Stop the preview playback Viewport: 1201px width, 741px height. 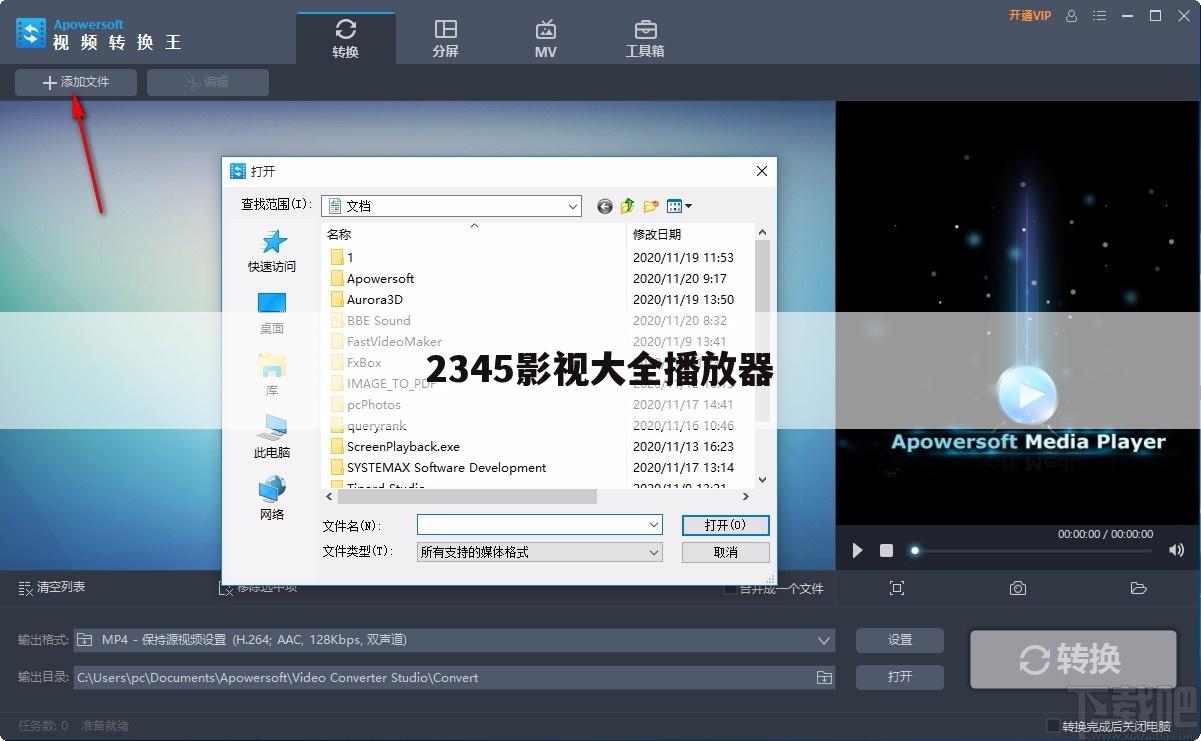coord(886,551)
